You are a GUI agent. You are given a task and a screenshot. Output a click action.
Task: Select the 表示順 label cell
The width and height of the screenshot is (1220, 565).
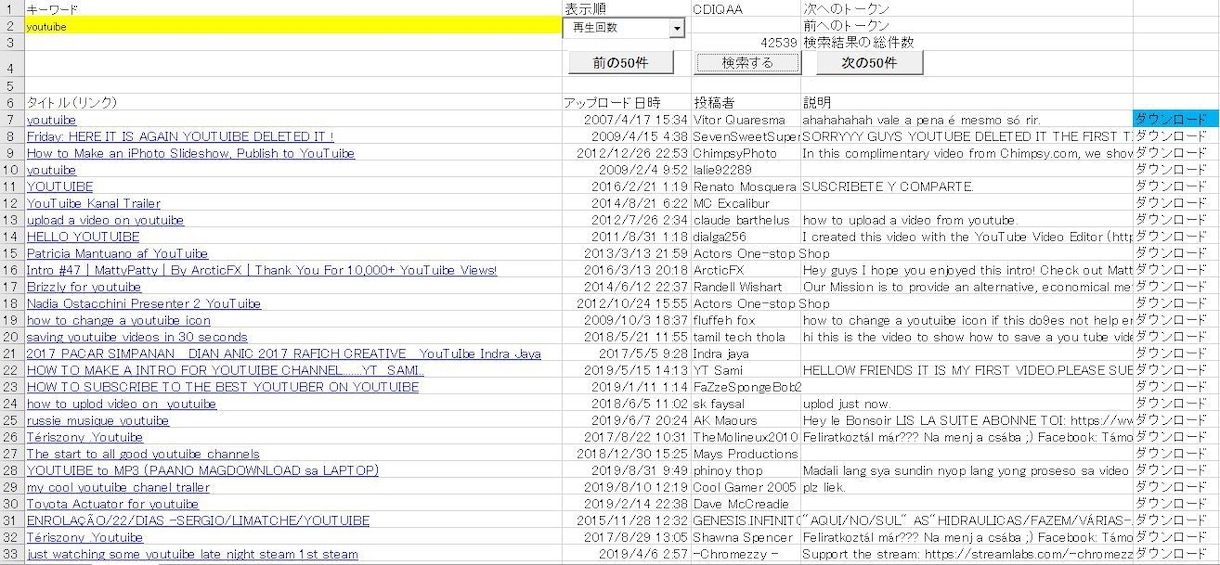pos(626,9)
